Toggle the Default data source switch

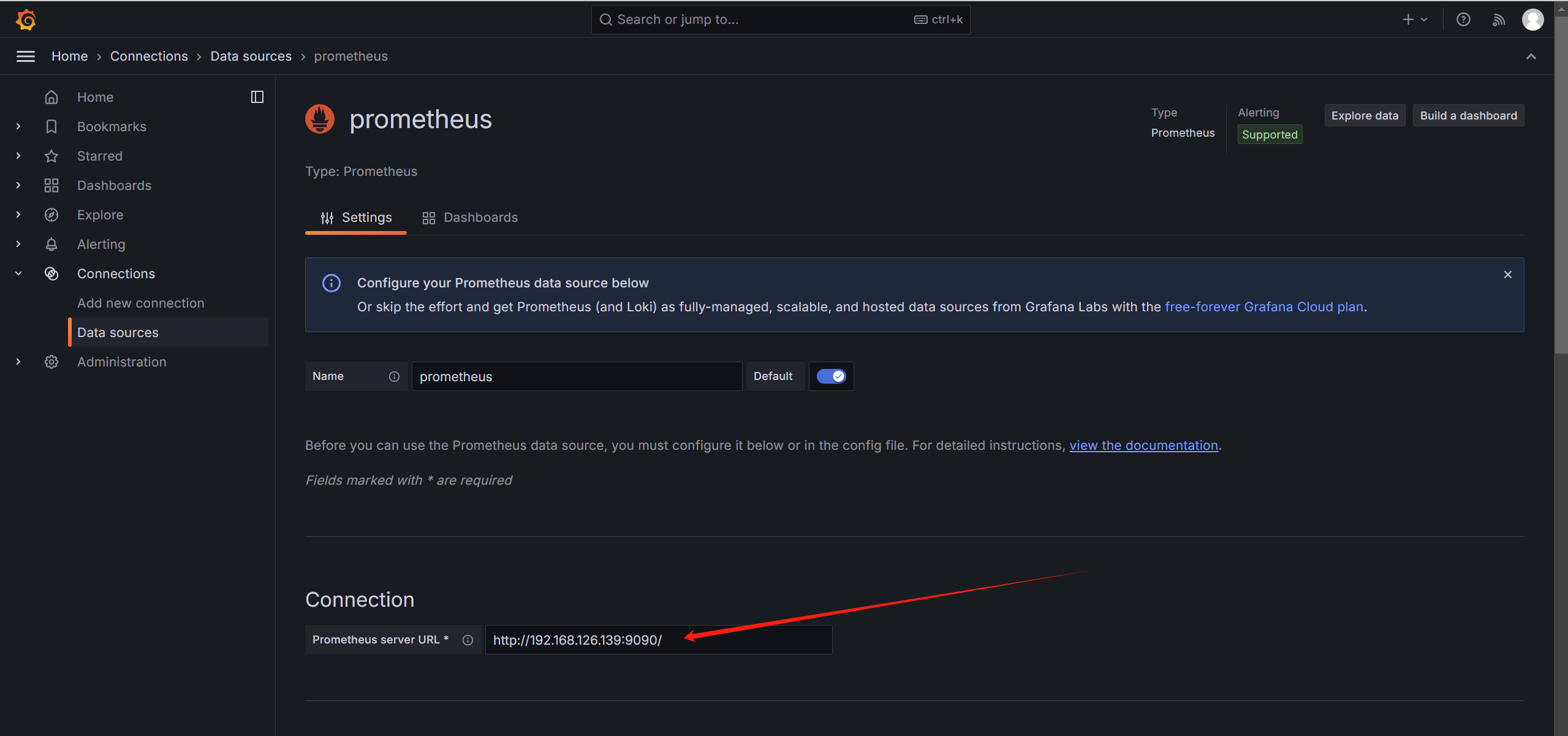pos(831,376)
